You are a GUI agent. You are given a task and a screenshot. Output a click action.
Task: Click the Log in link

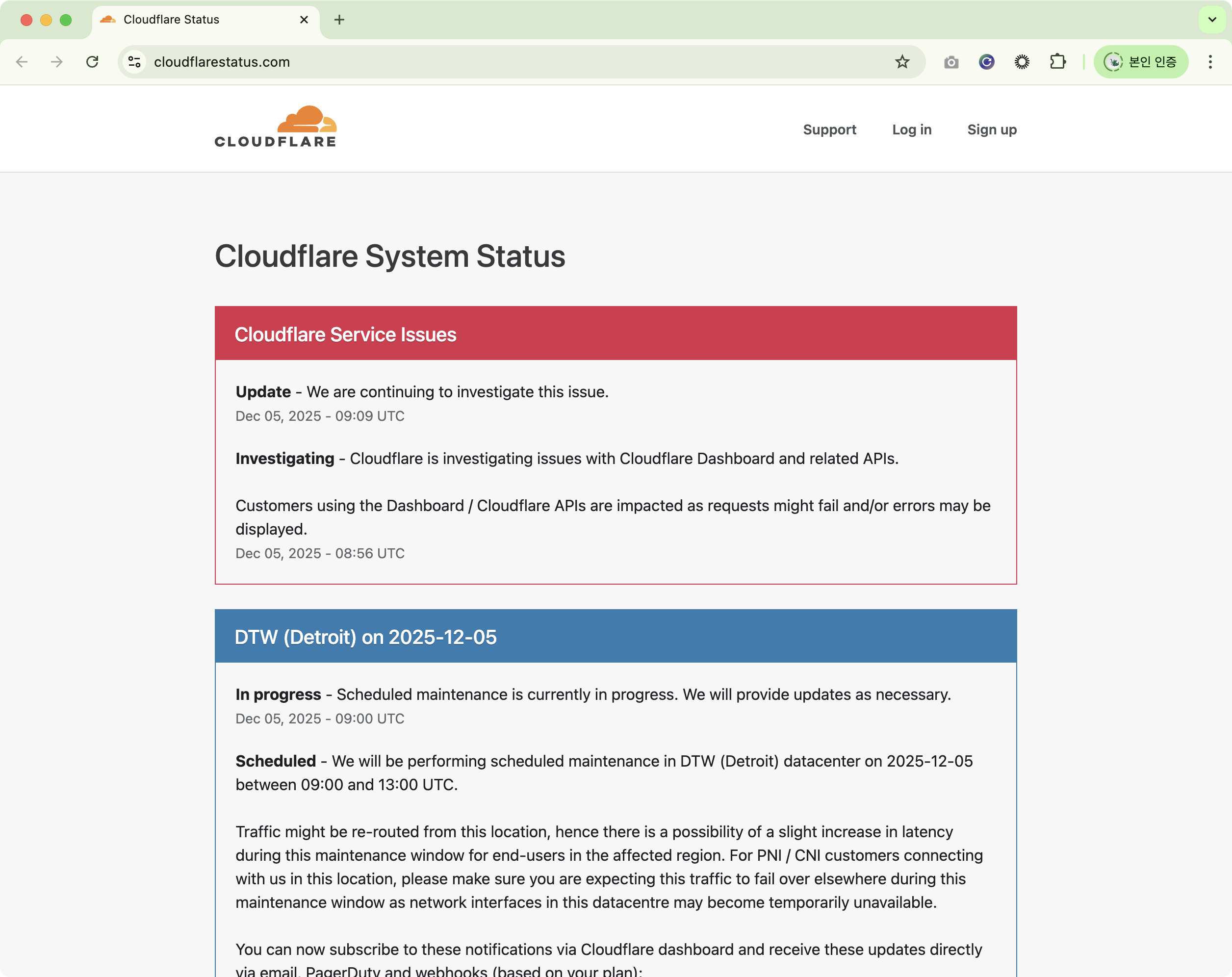[x=911, y=129]
